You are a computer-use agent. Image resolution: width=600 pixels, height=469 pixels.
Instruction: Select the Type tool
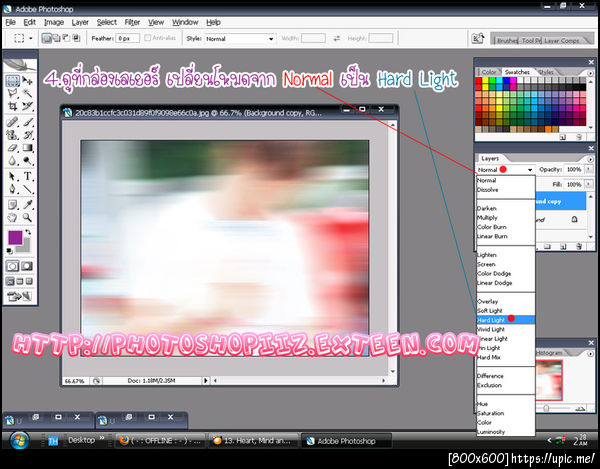click(x=27, y=176)
